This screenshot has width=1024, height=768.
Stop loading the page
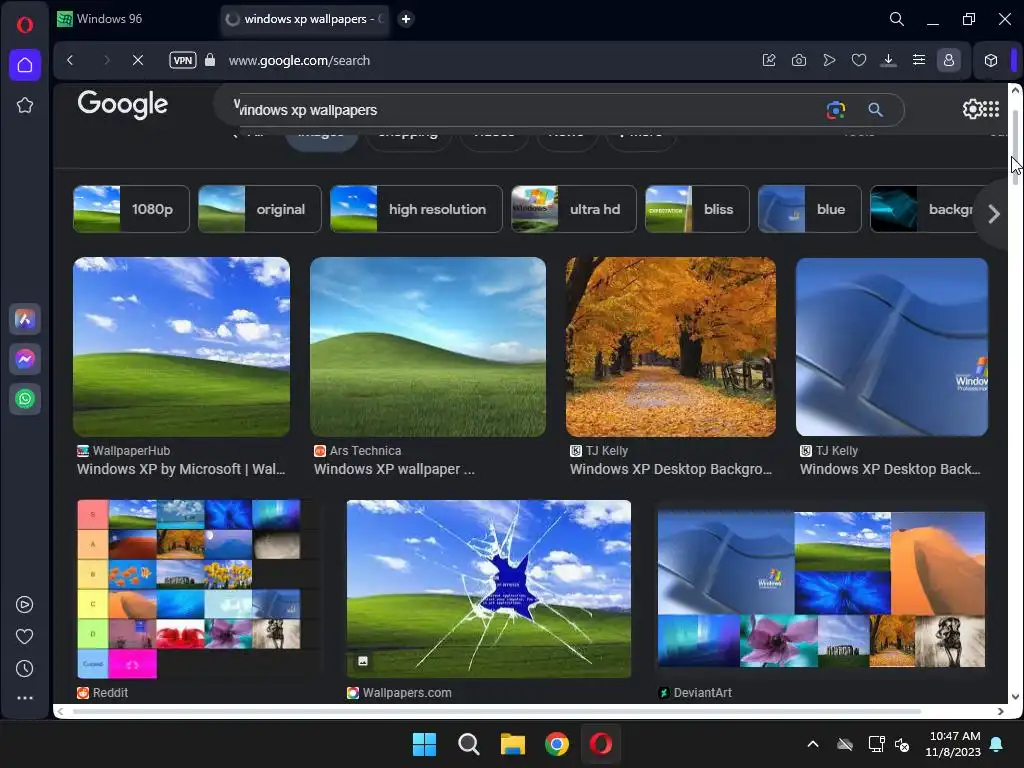(x=138, y=60)
